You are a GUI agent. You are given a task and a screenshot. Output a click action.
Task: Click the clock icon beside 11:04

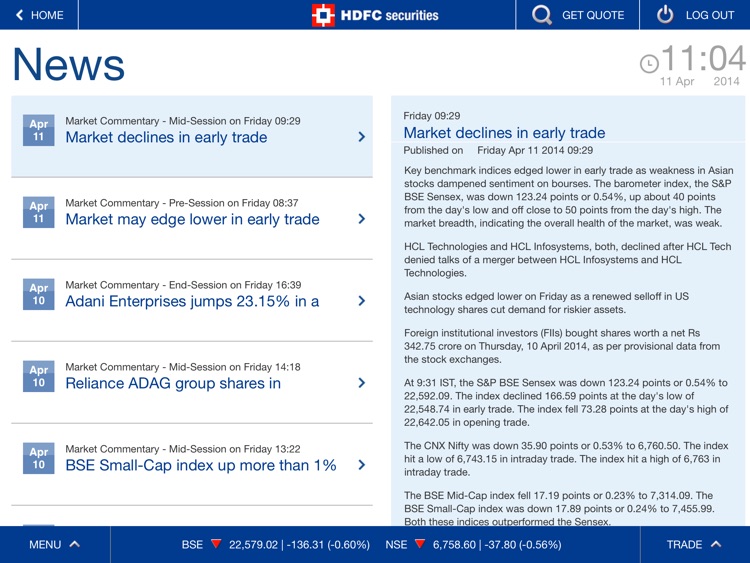649,64
